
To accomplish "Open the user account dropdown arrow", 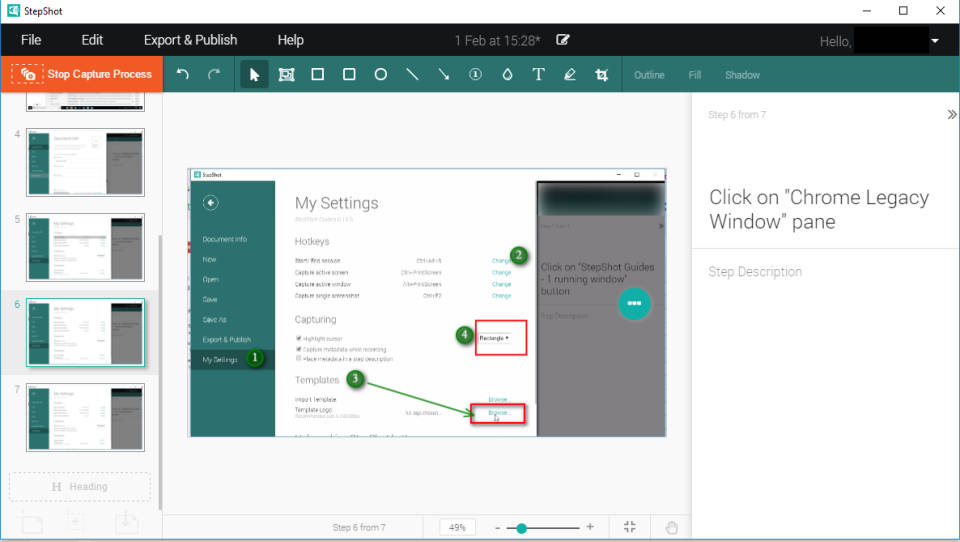I will click(x=935, y=41).
